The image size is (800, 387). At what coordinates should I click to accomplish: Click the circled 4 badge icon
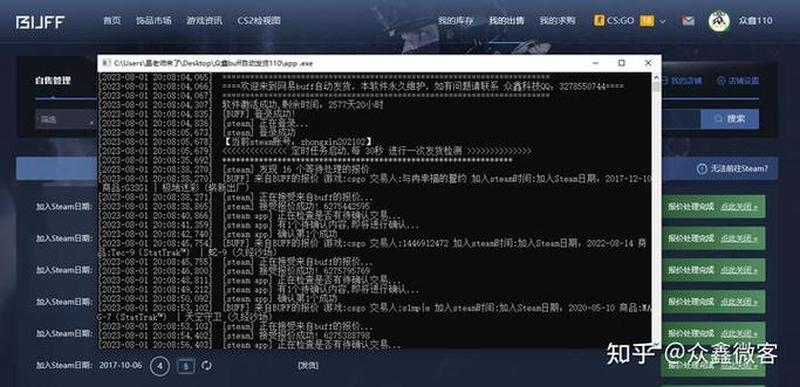coord(160,366)
